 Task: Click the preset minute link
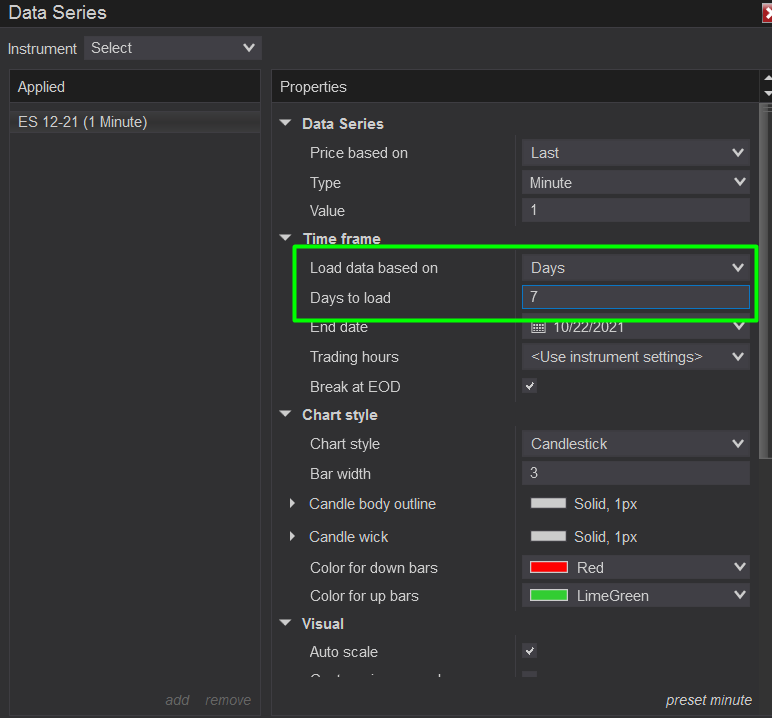709,700
